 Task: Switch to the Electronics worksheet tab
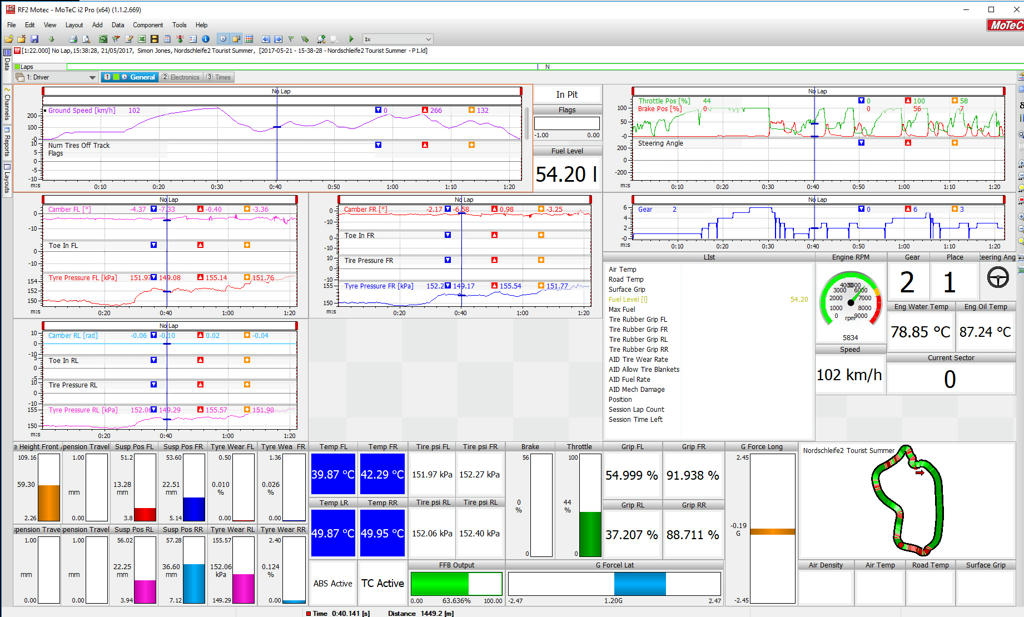tap(182, 77)
